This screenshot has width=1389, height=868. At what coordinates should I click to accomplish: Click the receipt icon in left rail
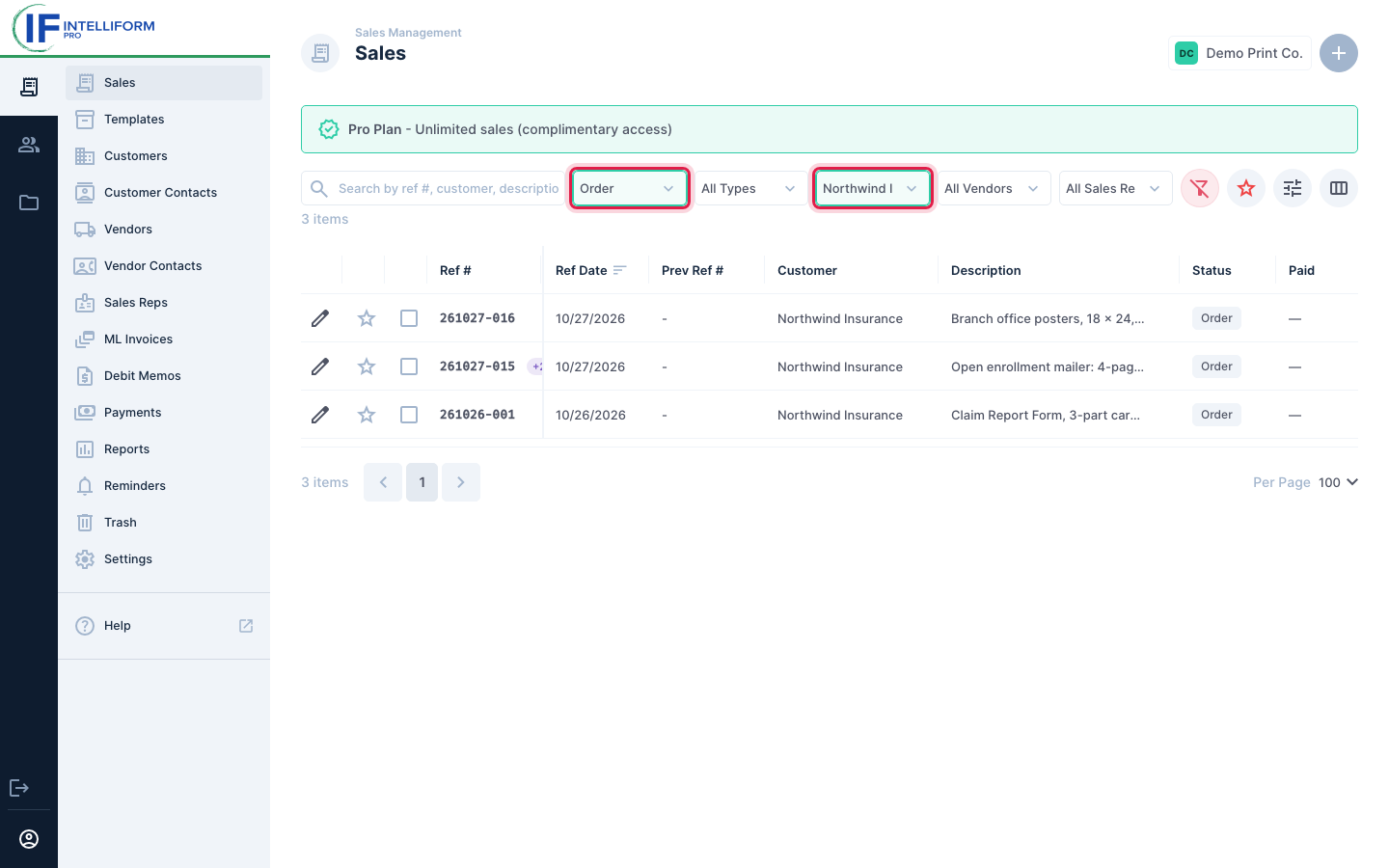(x=29, y=87)
